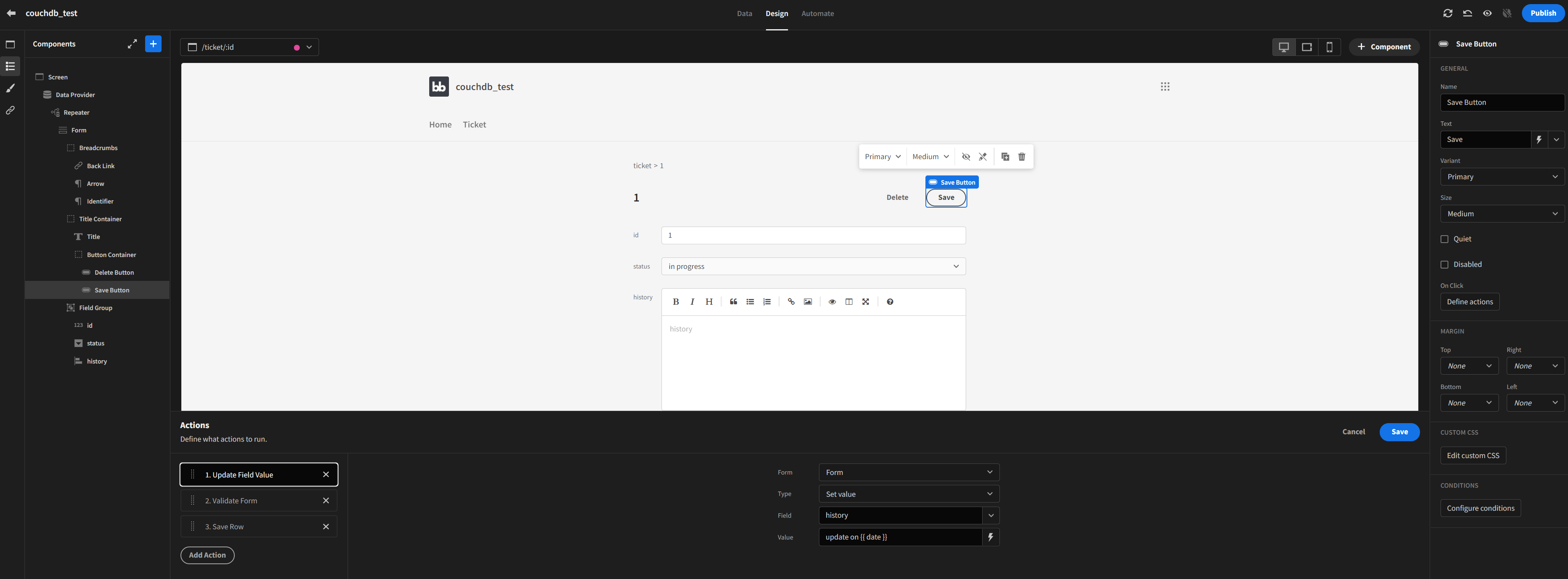Open the Theme brush icon in sidebar

point(10,88)
